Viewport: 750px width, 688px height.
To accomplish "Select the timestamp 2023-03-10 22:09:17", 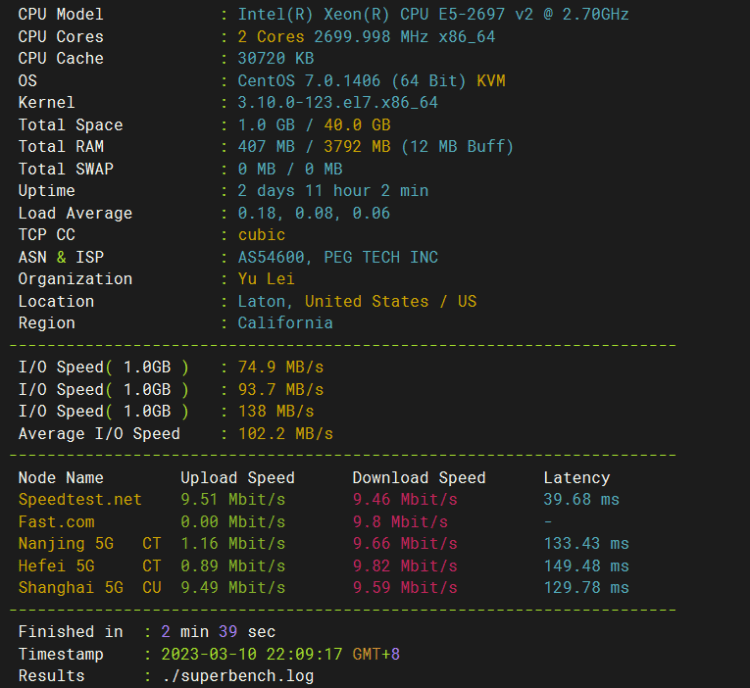I will pos(252,654).
